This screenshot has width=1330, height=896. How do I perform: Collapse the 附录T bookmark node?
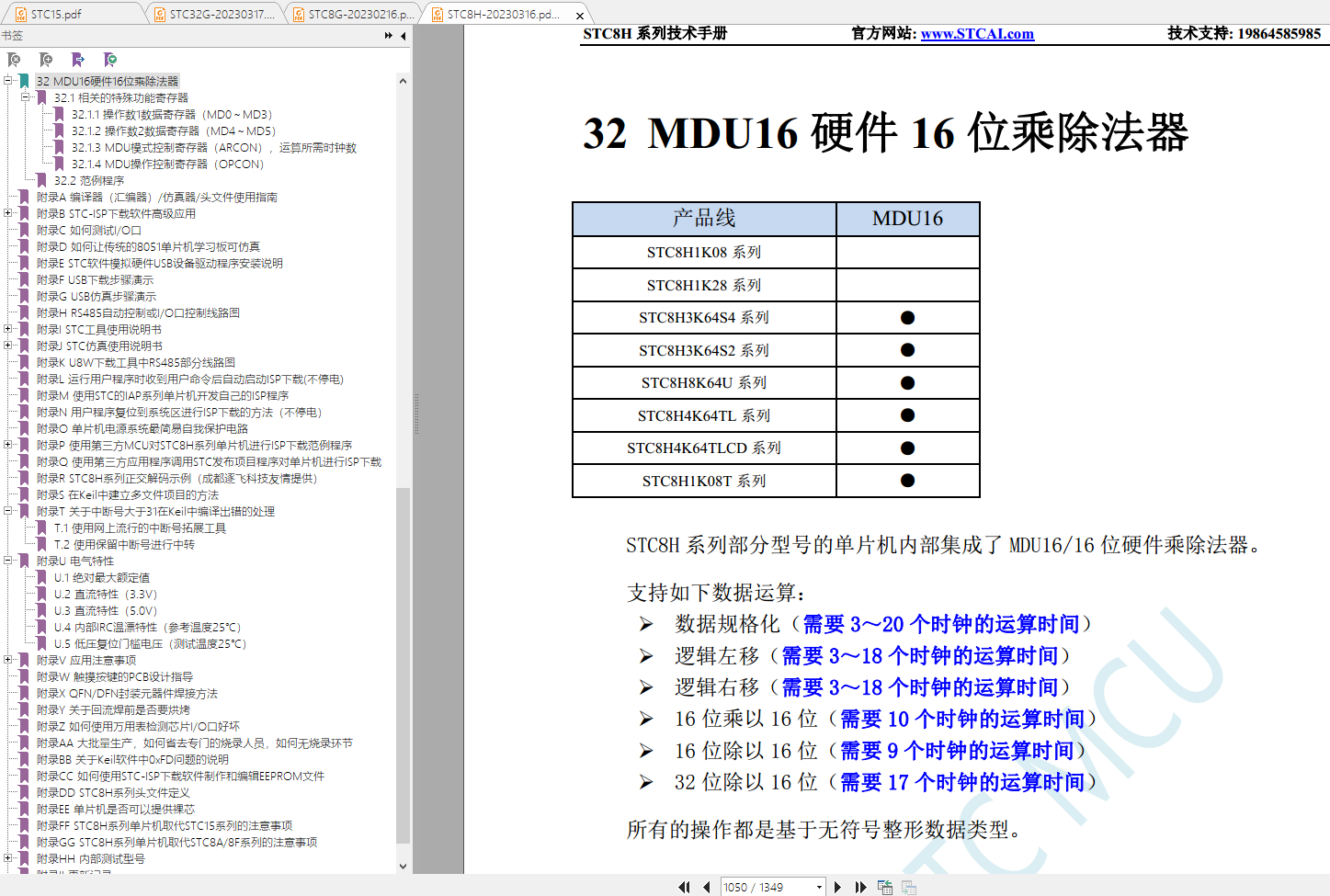point(8,511)
